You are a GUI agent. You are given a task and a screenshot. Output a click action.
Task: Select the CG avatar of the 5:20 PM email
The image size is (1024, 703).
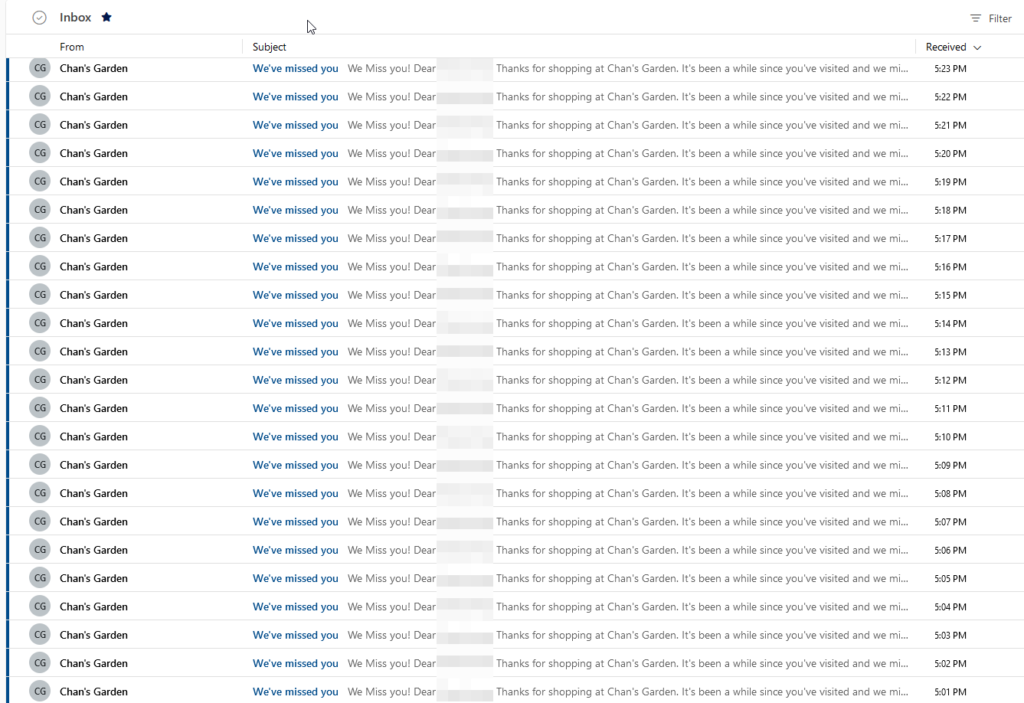40,154
